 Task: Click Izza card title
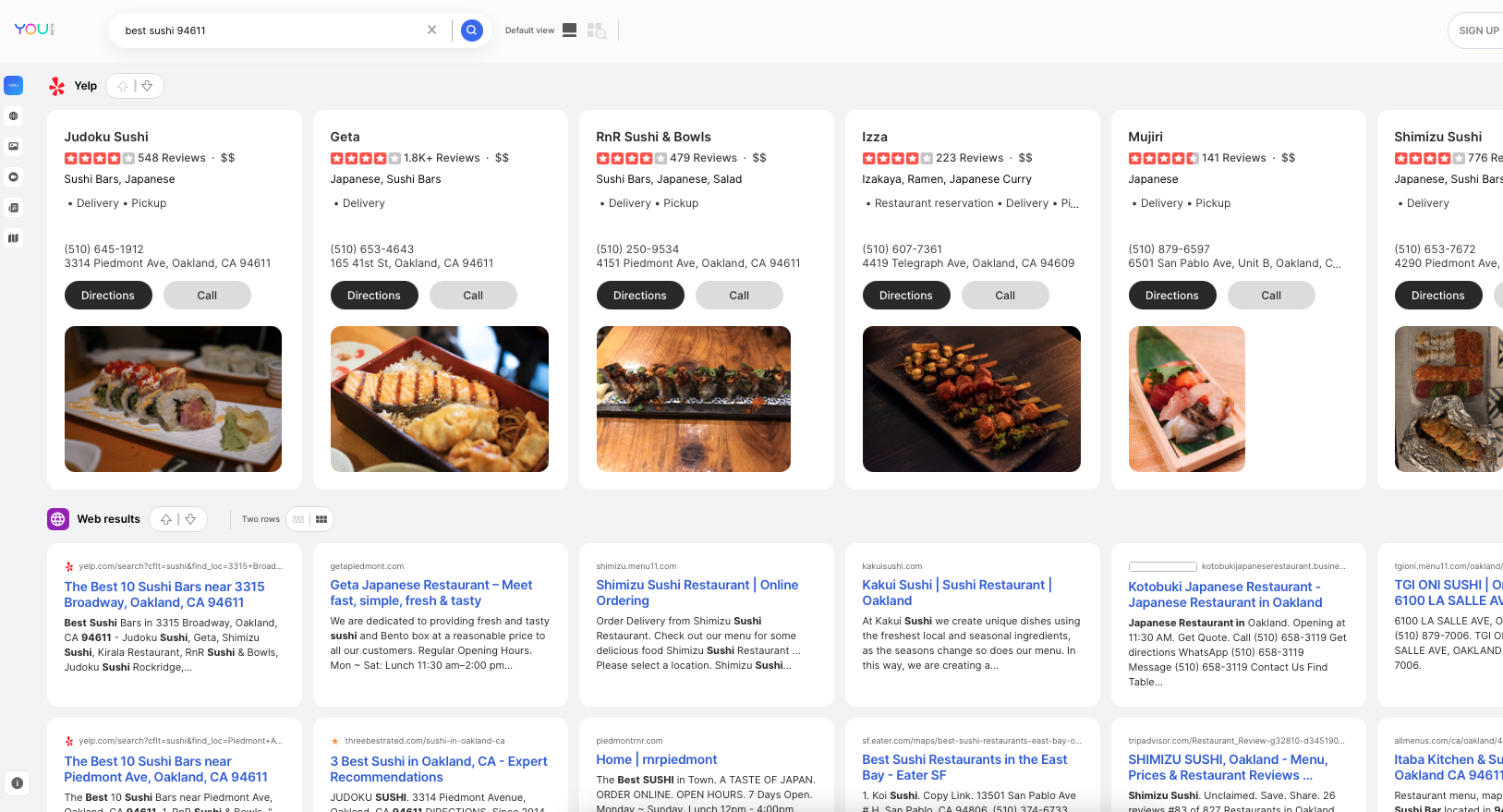tap(875, 137)
